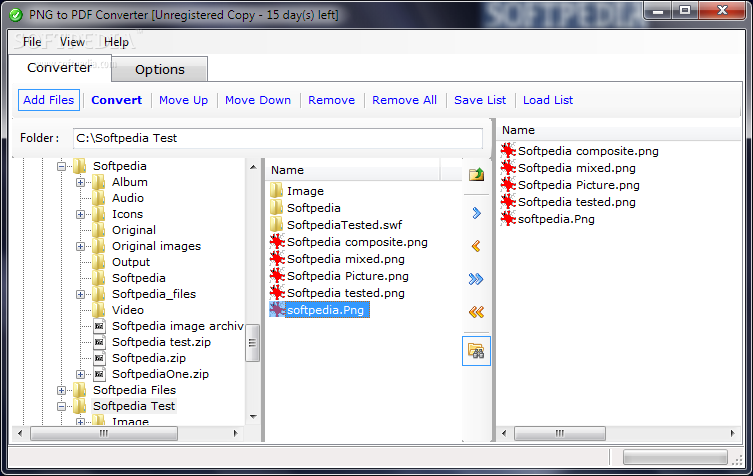The width and height of the screenshot is (753, 476).
Task: Open the View menu
Action: [73, 42]
